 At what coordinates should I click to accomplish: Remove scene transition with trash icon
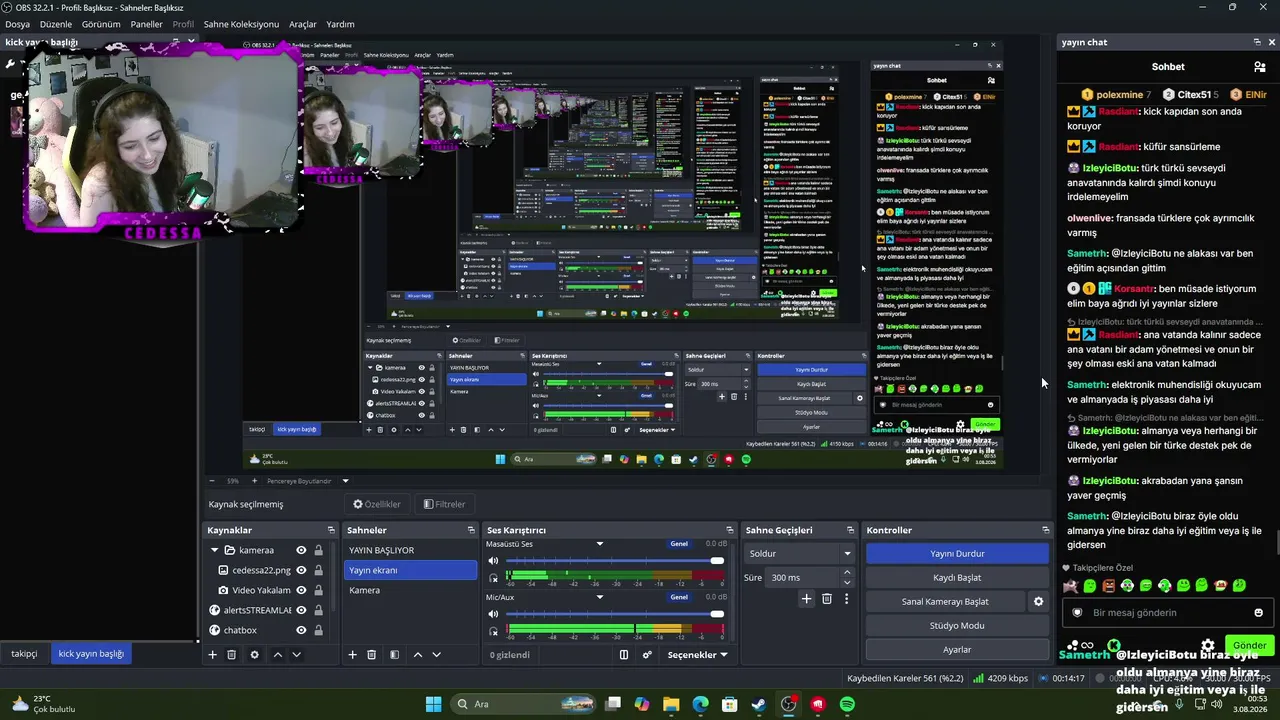[x=826, y=599]
